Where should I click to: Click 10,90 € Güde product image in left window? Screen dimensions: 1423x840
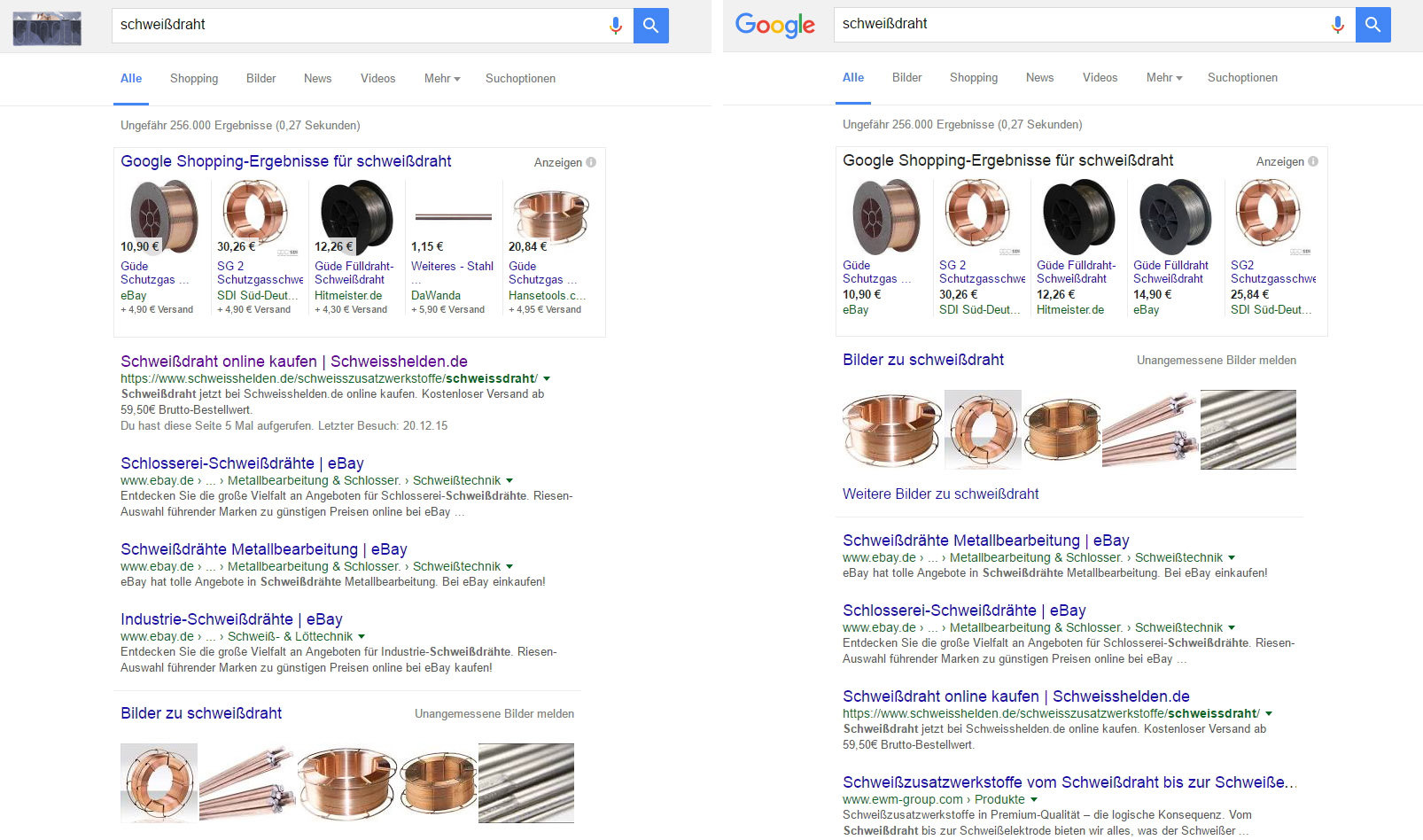163,216
